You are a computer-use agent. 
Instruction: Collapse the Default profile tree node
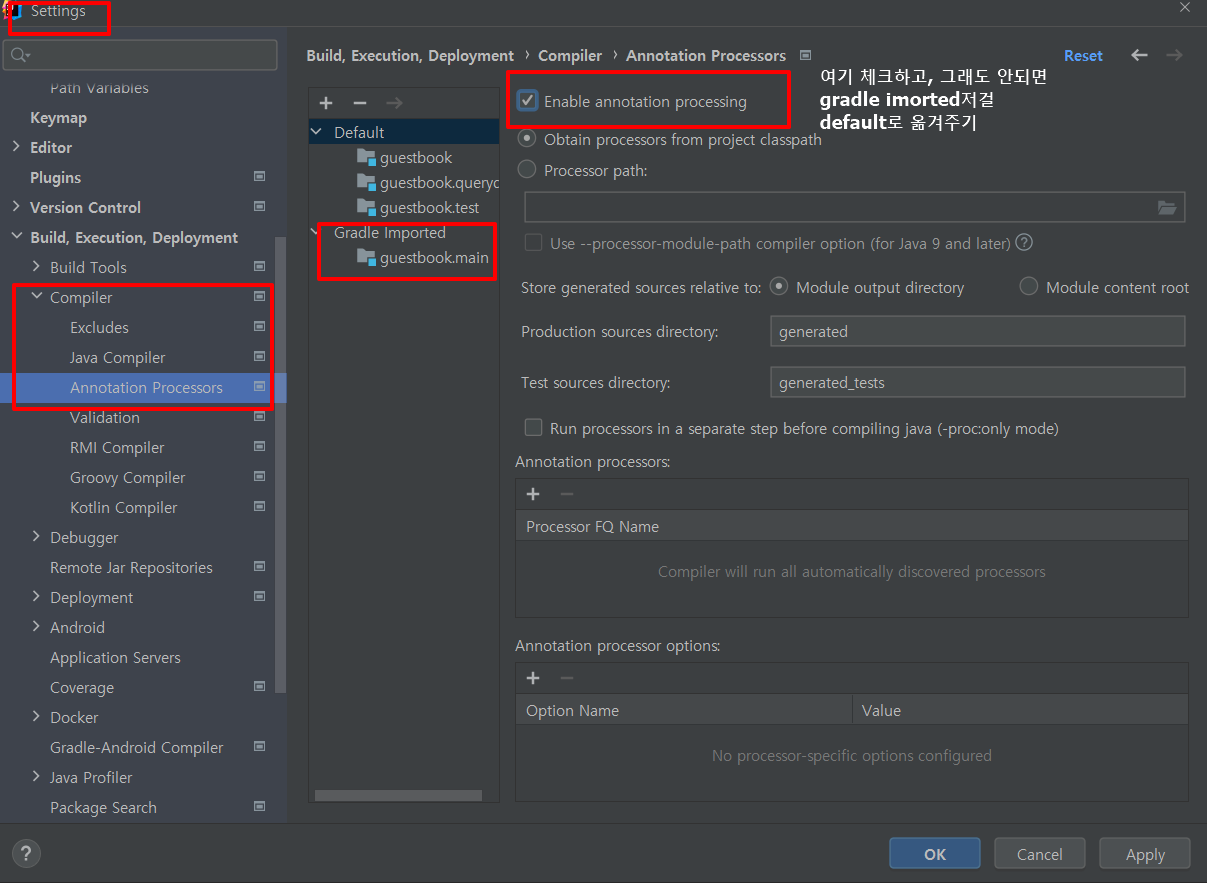[315, 130]
